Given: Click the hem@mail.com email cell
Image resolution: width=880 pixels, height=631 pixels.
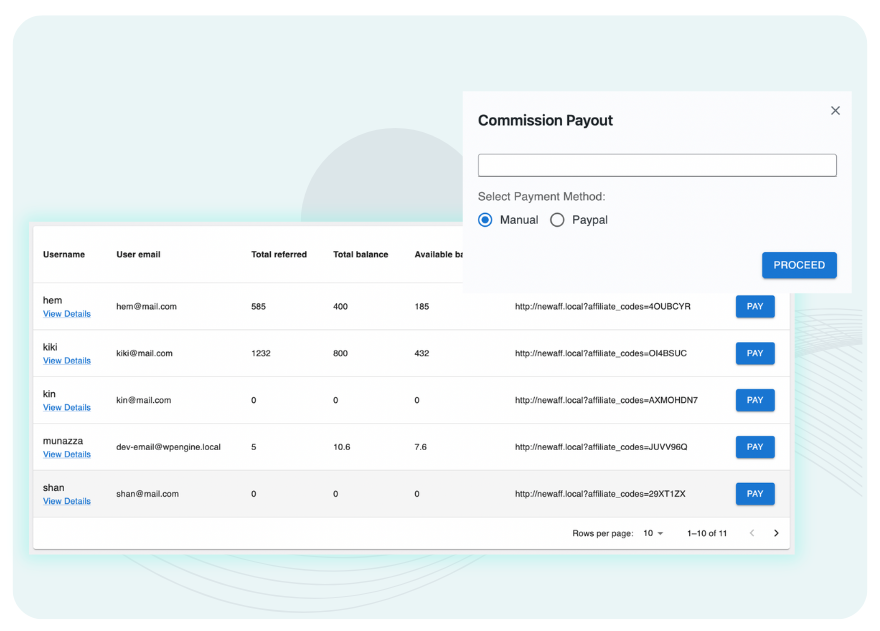Looking at the screenshot, I should [146, 307].
